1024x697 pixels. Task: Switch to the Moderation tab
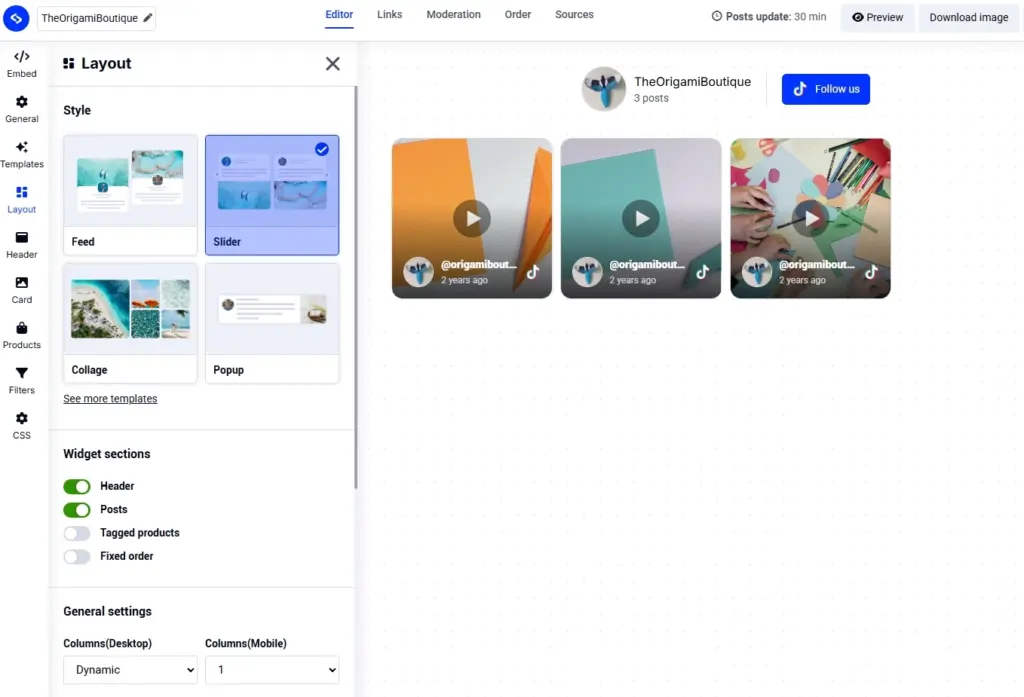coord(453,14)
